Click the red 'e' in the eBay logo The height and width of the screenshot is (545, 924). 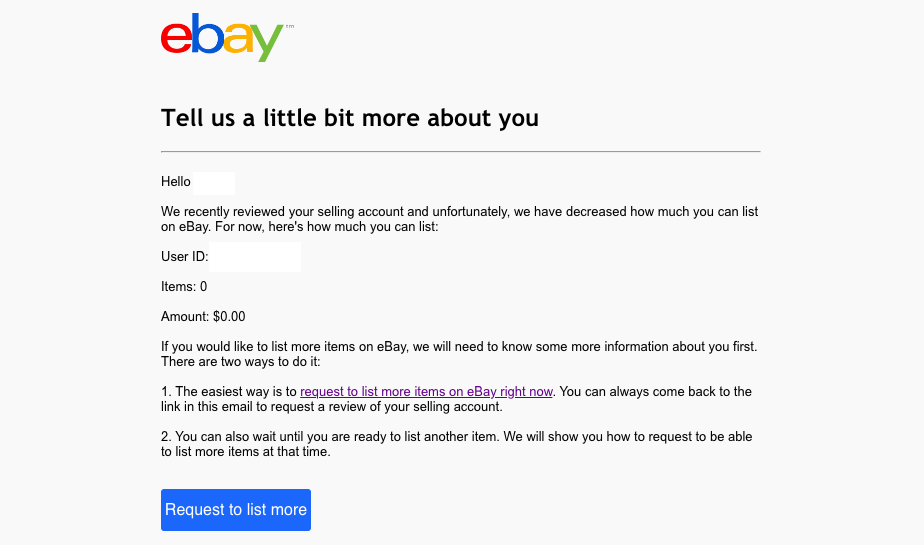point(175,37)
